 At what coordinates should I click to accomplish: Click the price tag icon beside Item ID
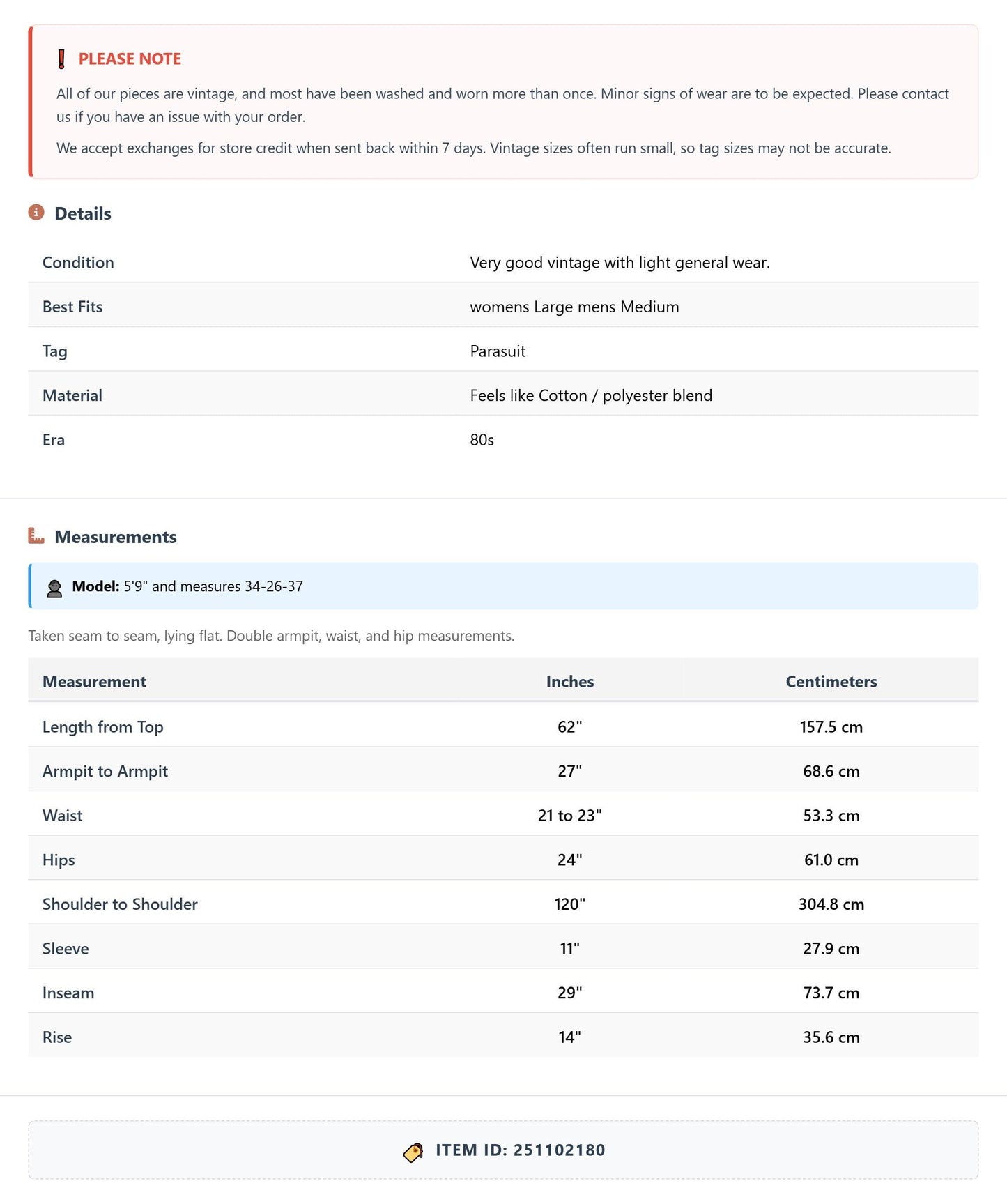click(413, 1152)
